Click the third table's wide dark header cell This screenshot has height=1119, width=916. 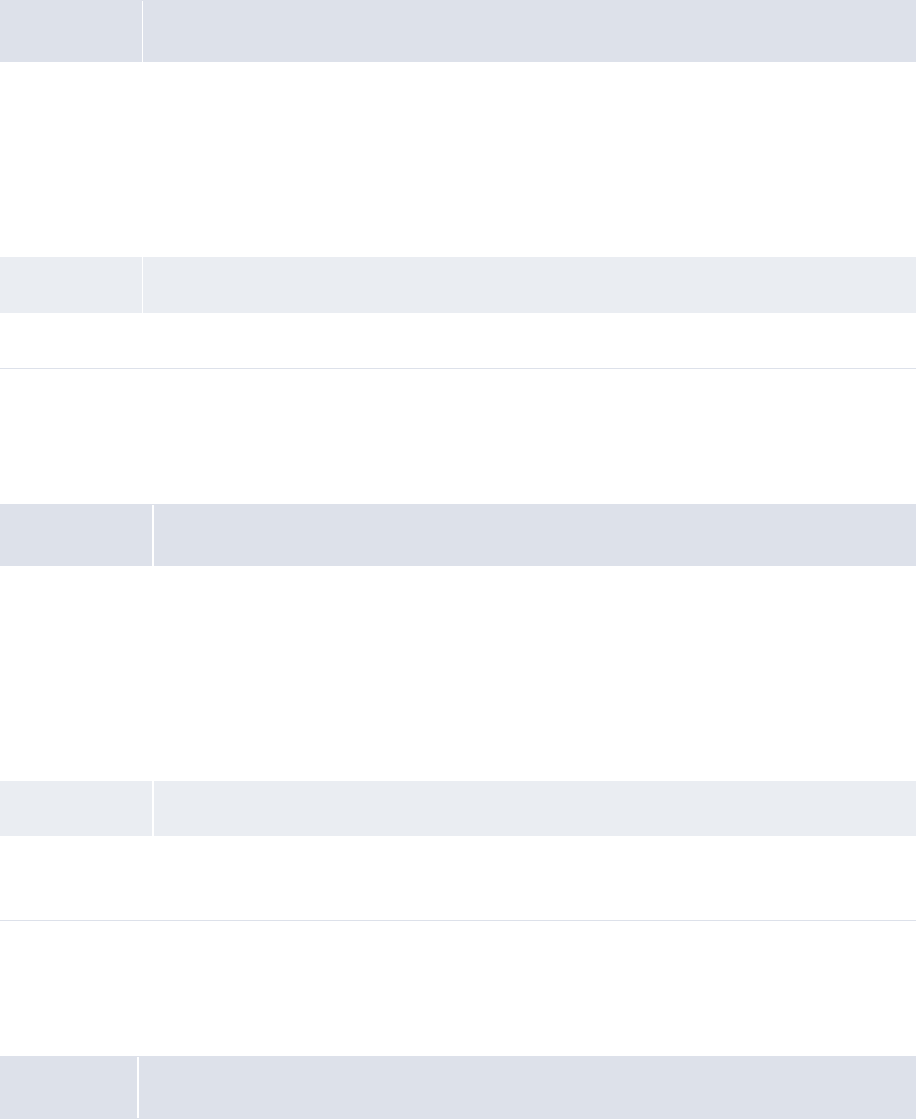point(527,1087)
